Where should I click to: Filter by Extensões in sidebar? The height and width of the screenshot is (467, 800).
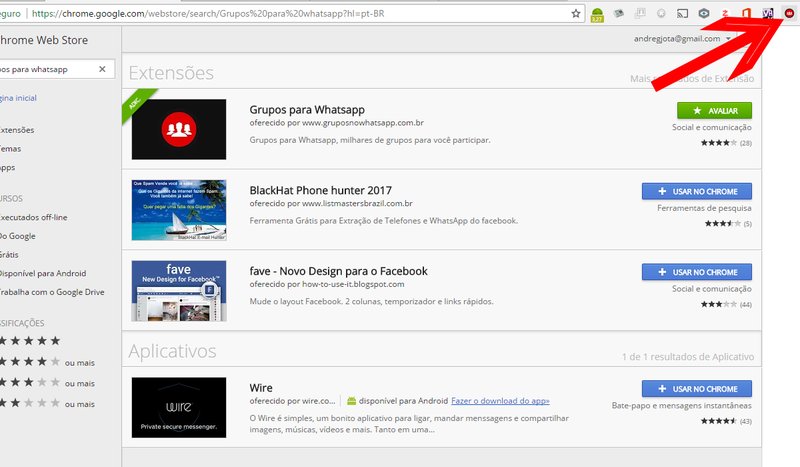pyautogui.click(x=17, y=130)
